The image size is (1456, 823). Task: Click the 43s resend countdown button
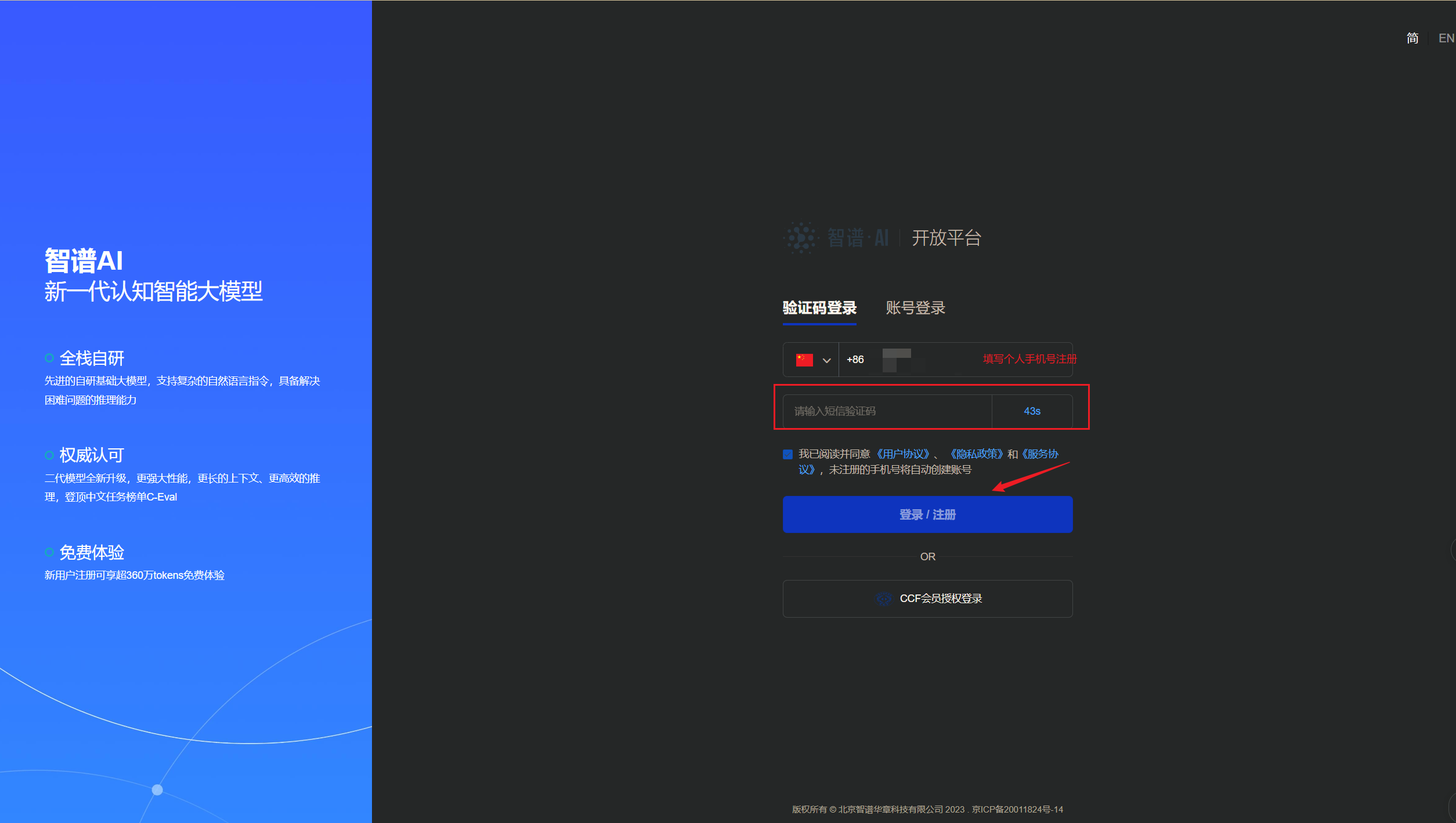(1032, 411)
